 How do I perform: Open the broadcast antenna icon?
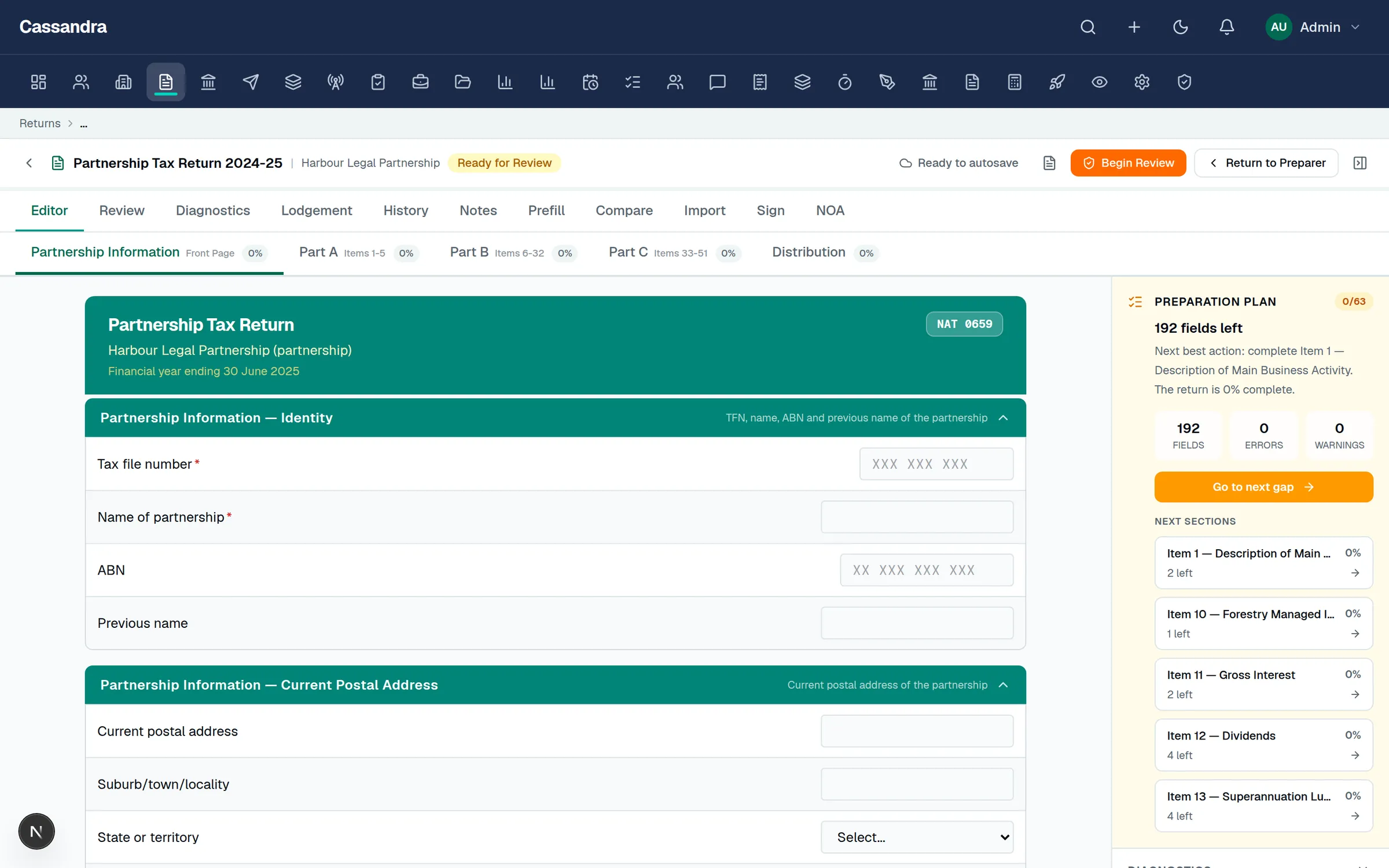(x=336, y=82)
